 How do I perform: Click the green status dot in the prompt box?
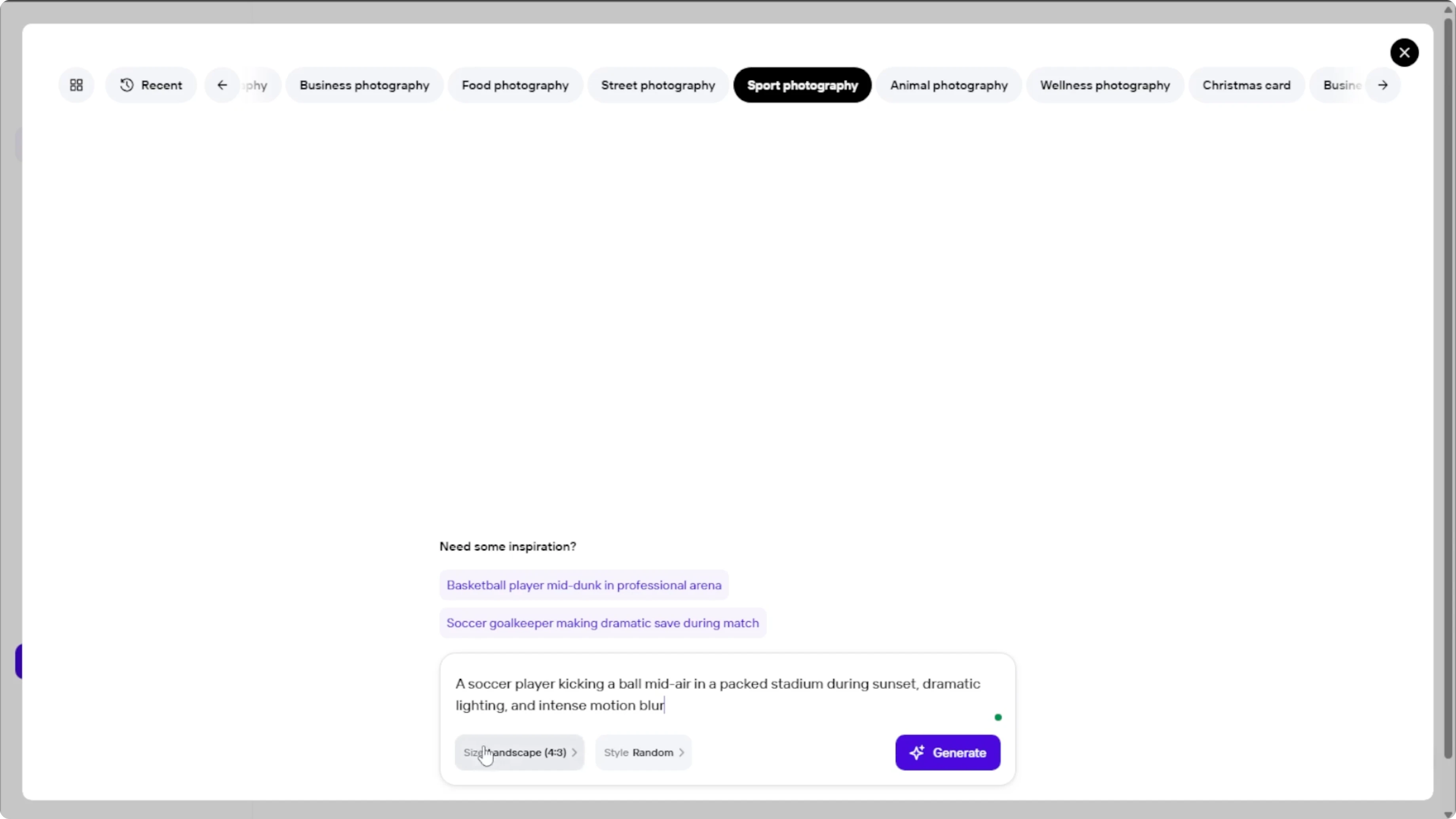point(998,717)
